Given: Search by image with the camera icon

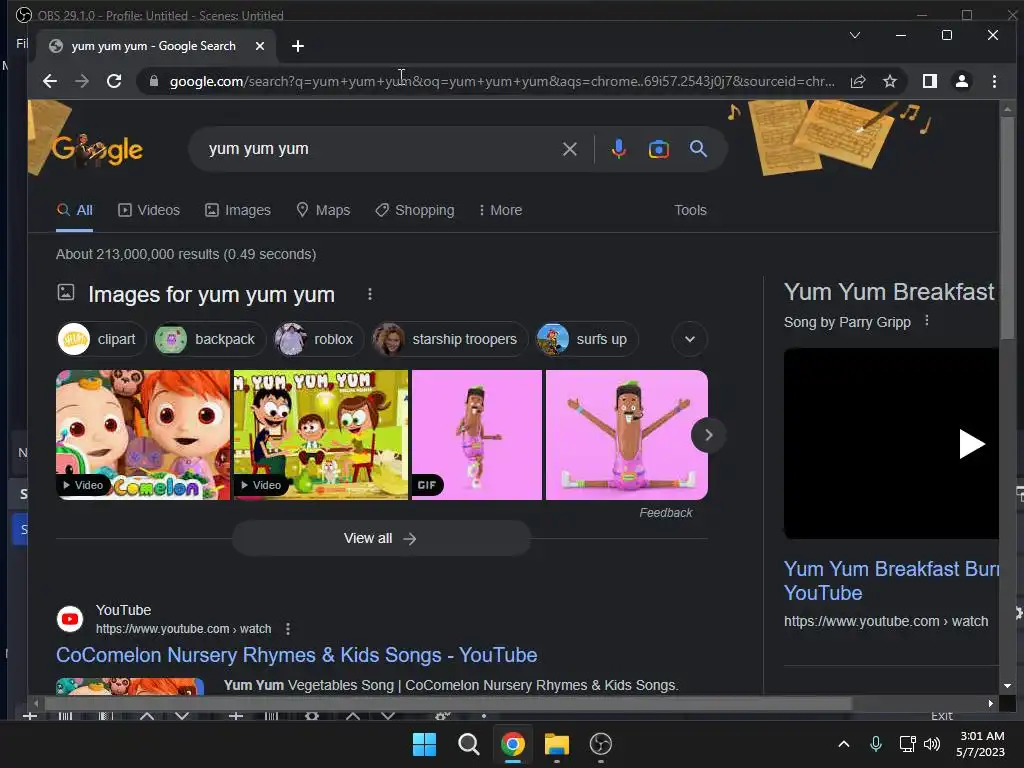Looking at the screenshot, I should coord(658,149).
